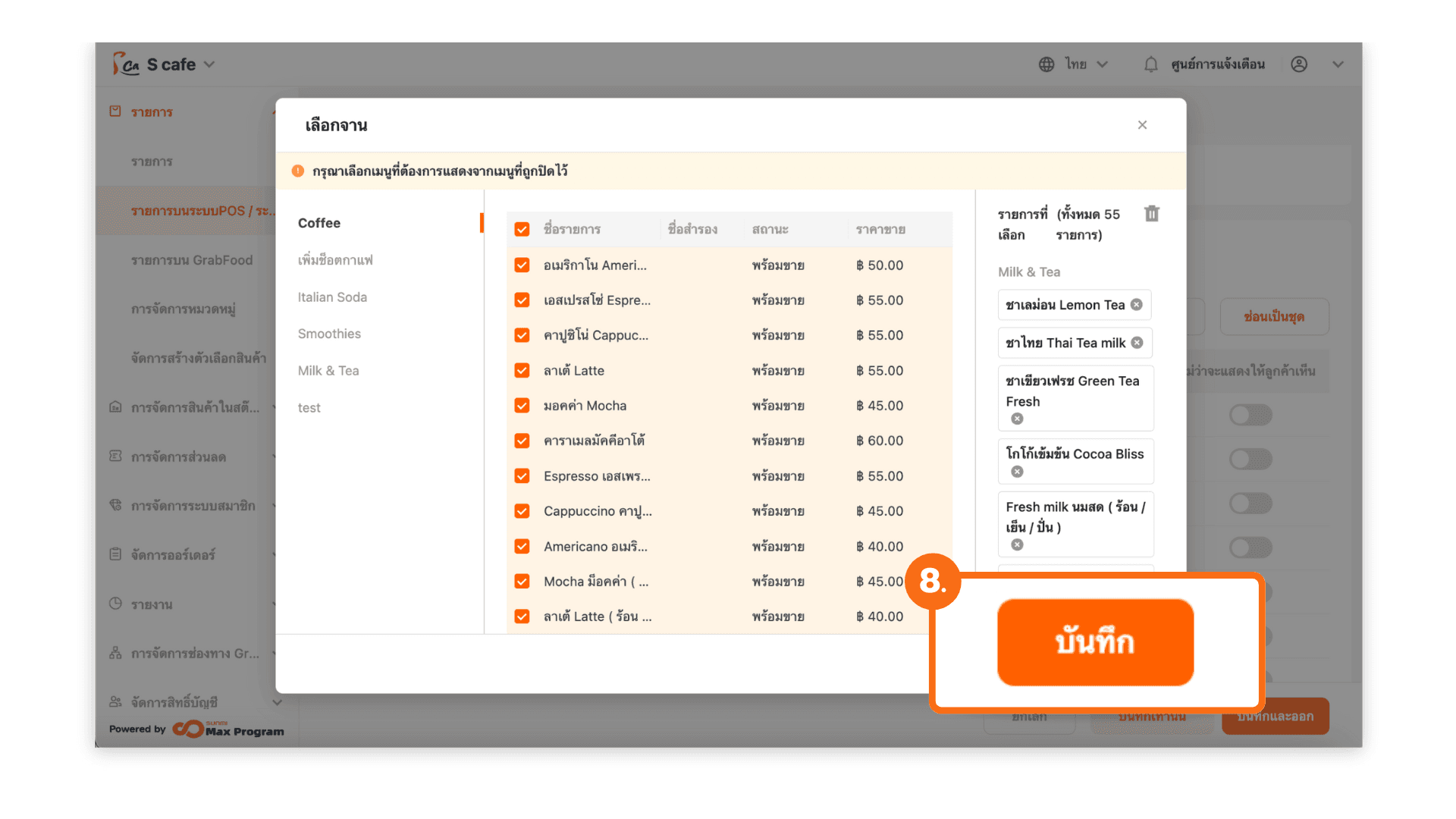
Task: Toggle the first grey switch on right
Action: (1250, 415)
